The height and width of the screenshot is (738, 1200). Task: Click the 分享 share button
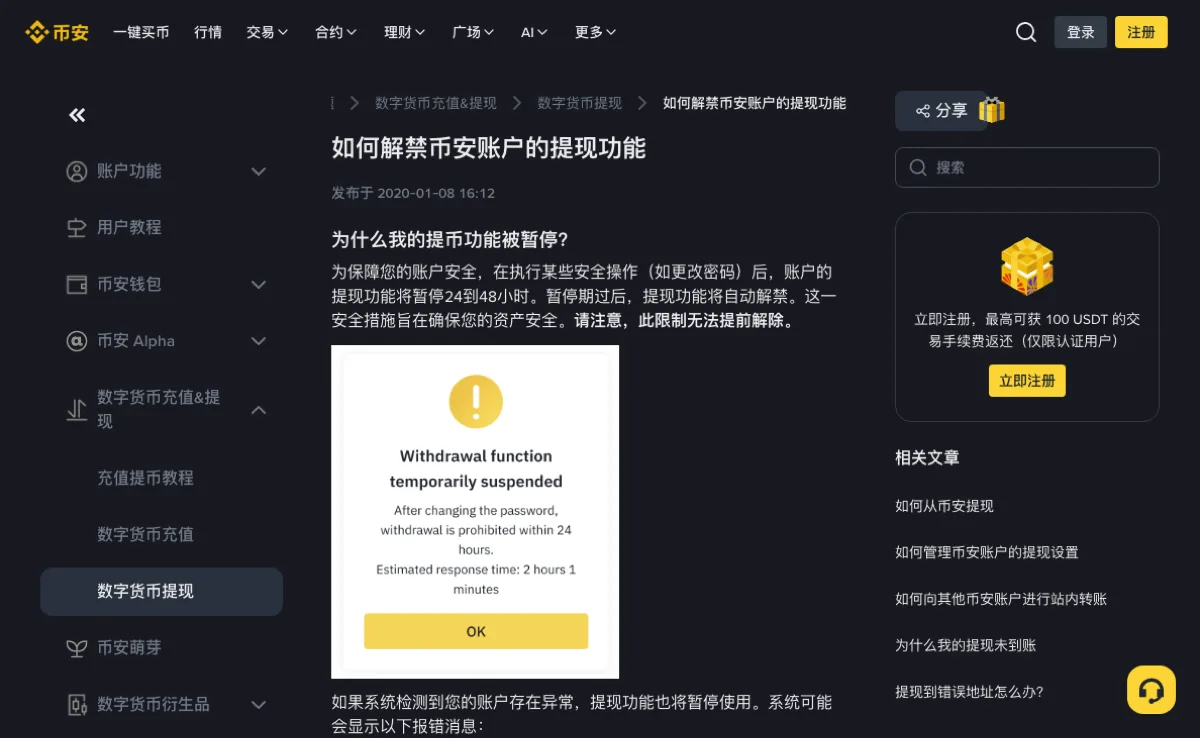[x=941, y=111]
